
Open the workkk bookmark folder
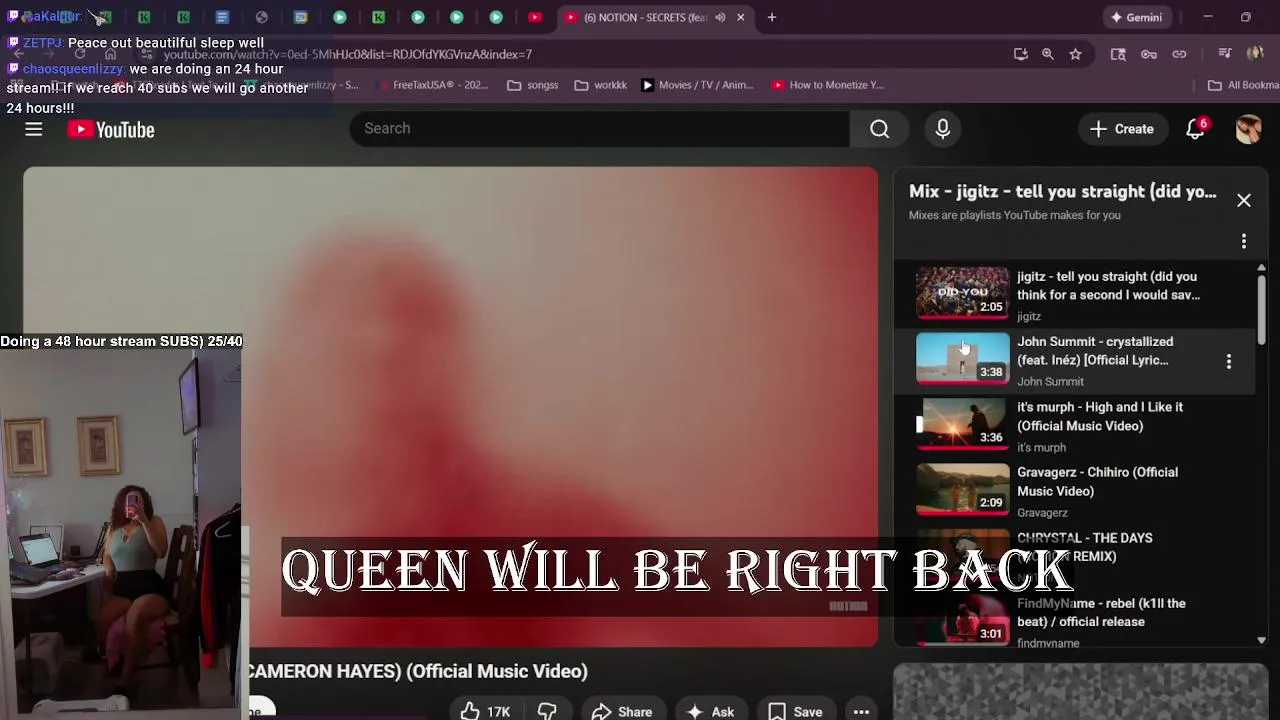click(x=601, y=85)
